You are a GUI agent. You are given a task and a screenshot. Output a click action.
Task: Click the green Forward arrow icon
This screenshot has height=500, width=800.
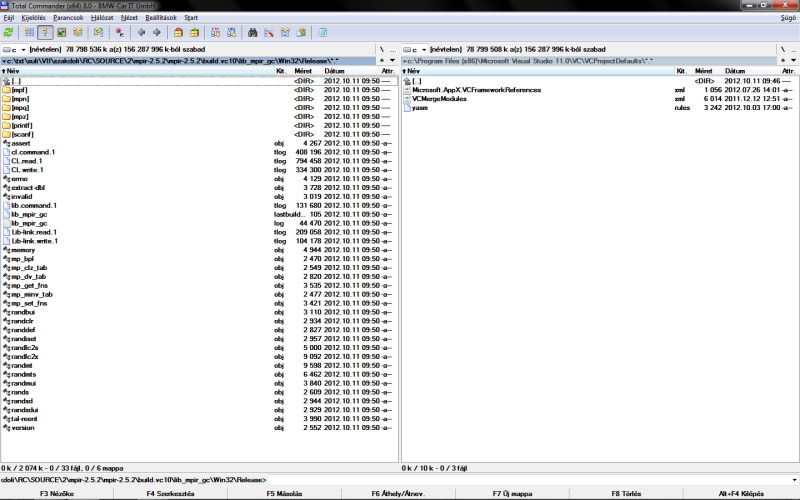(x=156, y=32)
